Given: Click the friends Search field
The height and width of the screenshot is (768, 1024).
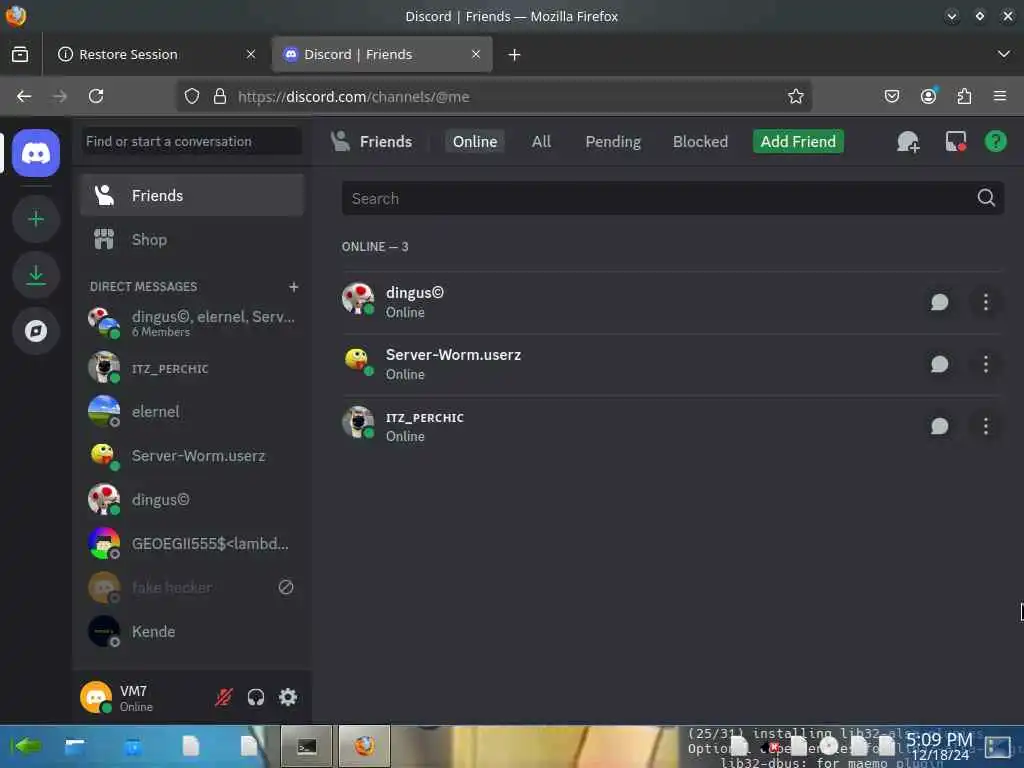Looking at the screenshot, I should coord(673,198).
